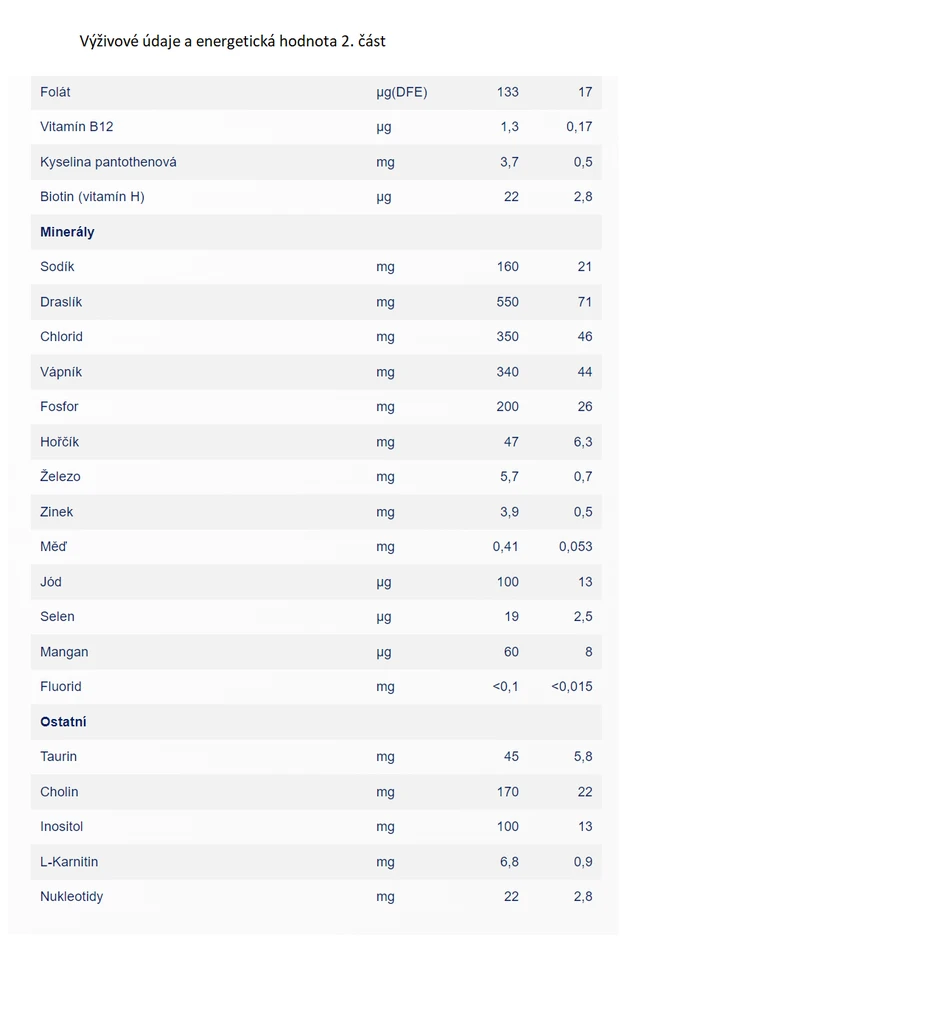Click the Fluorid value <0,015

pos(572,686)
